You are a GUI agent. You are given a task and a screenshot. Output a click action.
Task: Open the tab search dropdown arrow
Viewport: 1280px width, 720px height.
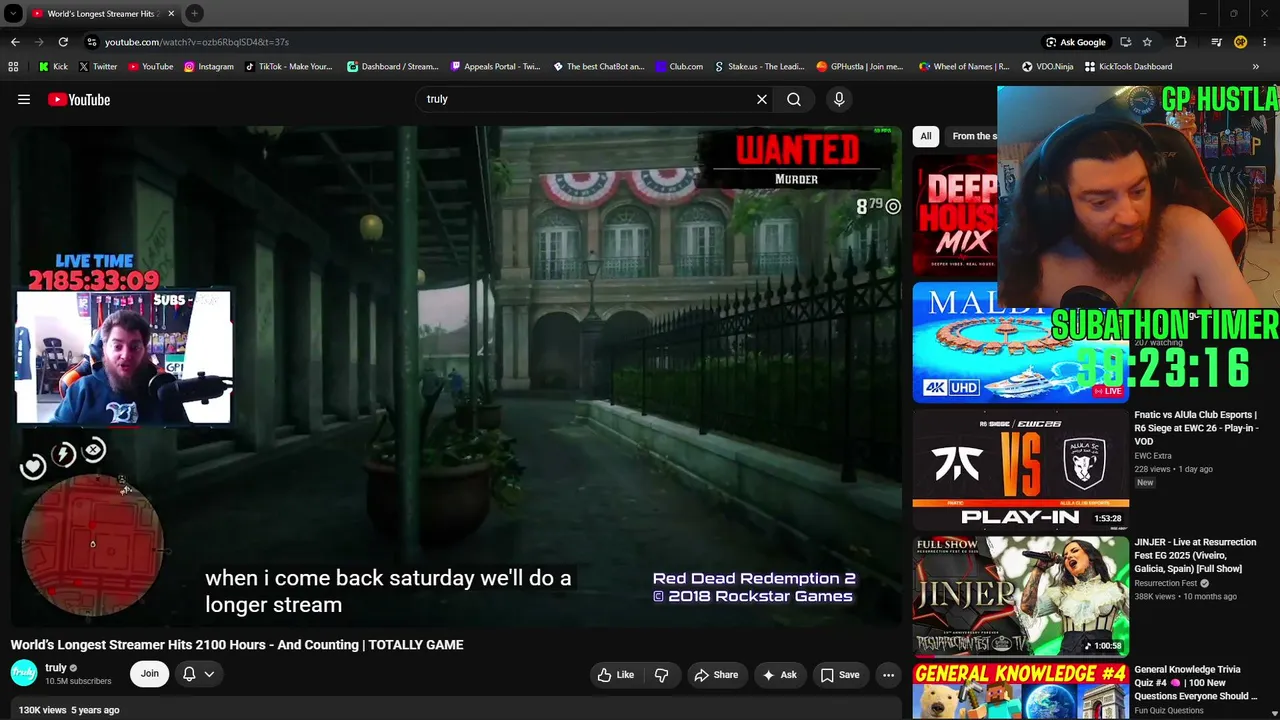(x=13, y=13)
